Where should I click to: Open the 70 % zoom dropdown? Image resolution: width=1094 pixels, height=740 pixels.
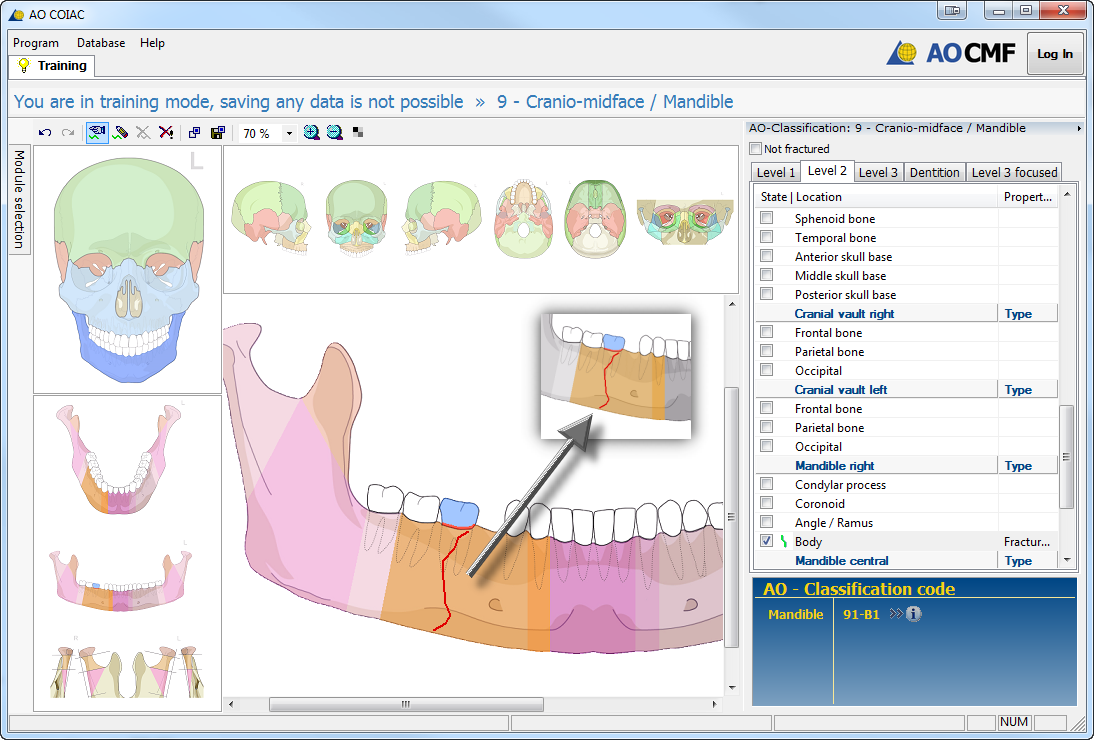(289, 133)
